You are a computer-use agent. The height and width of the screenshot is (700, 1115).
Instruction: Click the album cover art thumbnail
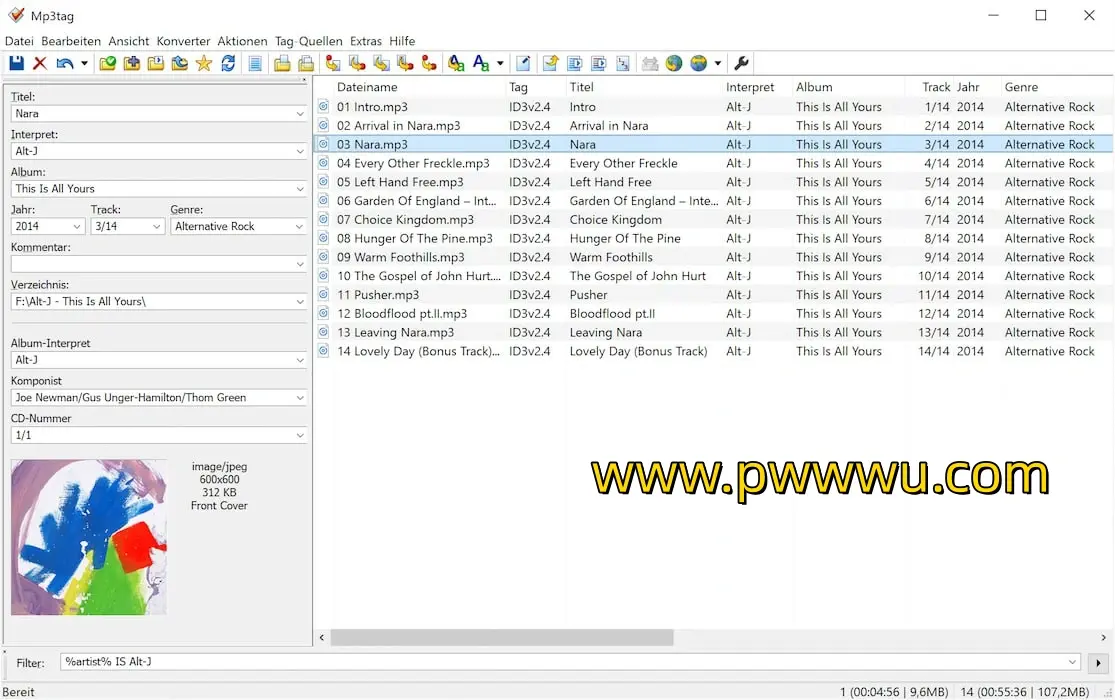click(89, 537)
